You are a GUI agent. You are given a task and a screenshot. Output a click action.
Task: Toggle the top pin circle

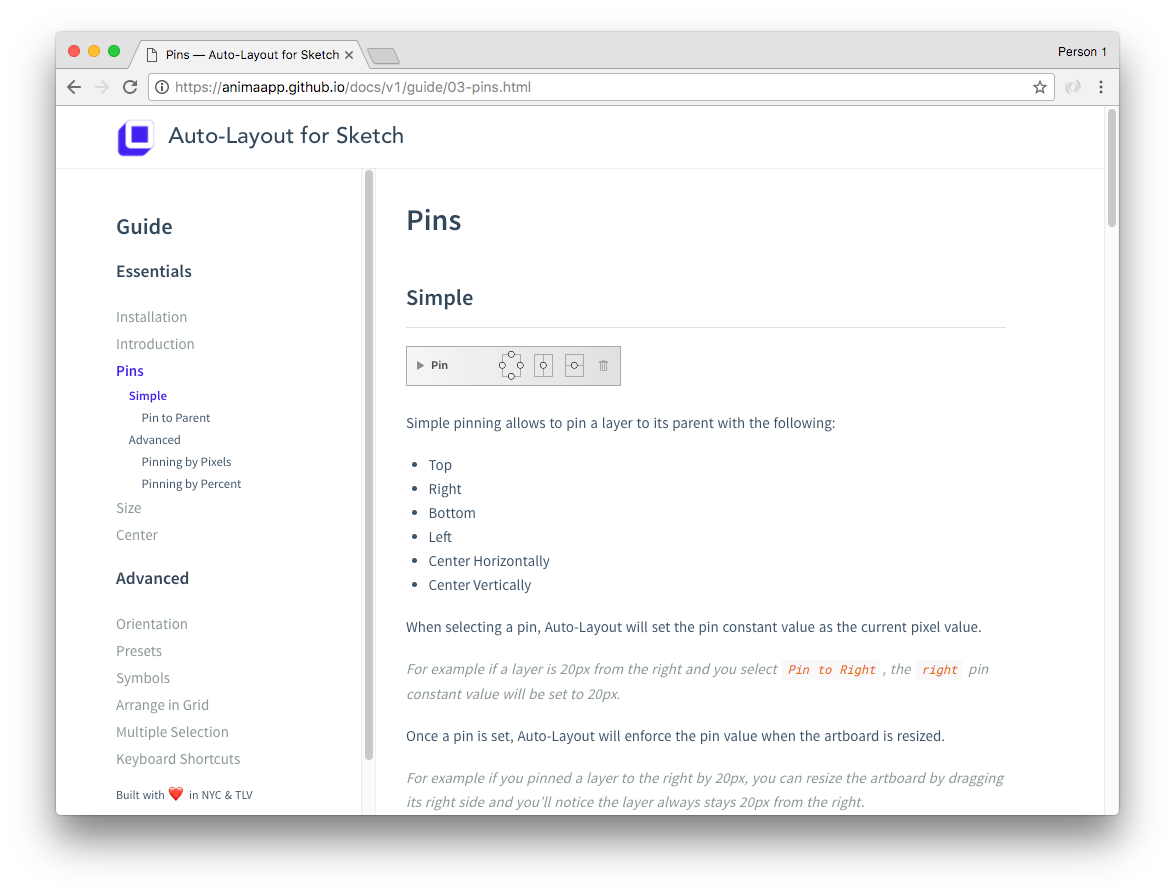pos(511,354)
